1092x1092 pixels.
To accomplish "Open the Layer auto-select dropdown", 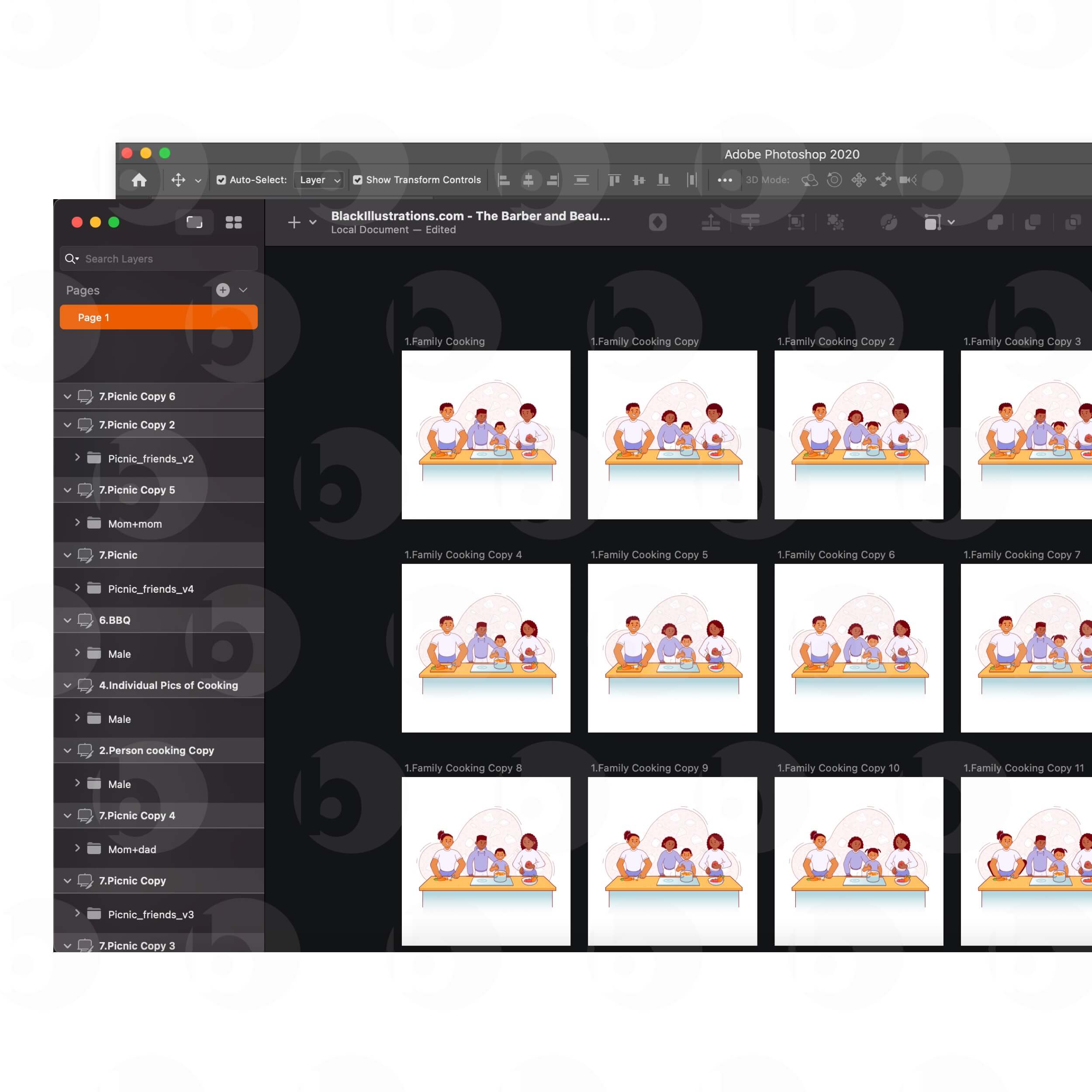I will 319,180.
